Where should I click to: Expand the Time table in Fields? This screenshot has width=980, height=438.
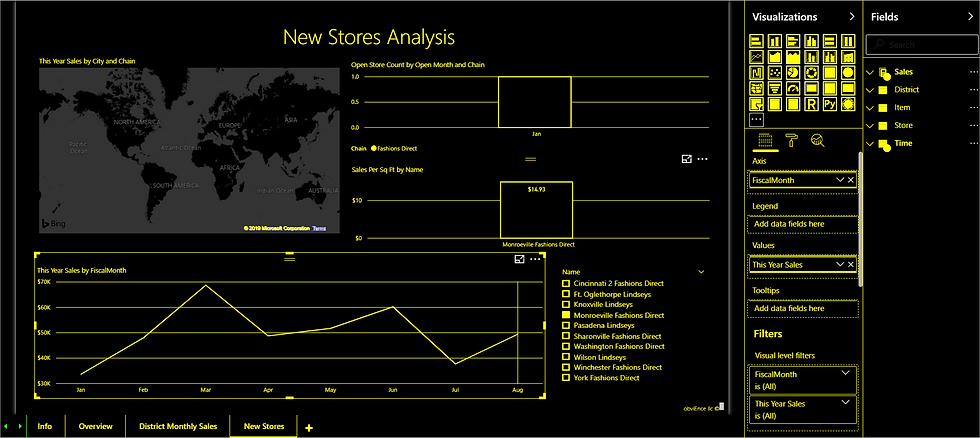tap(869, 144)
